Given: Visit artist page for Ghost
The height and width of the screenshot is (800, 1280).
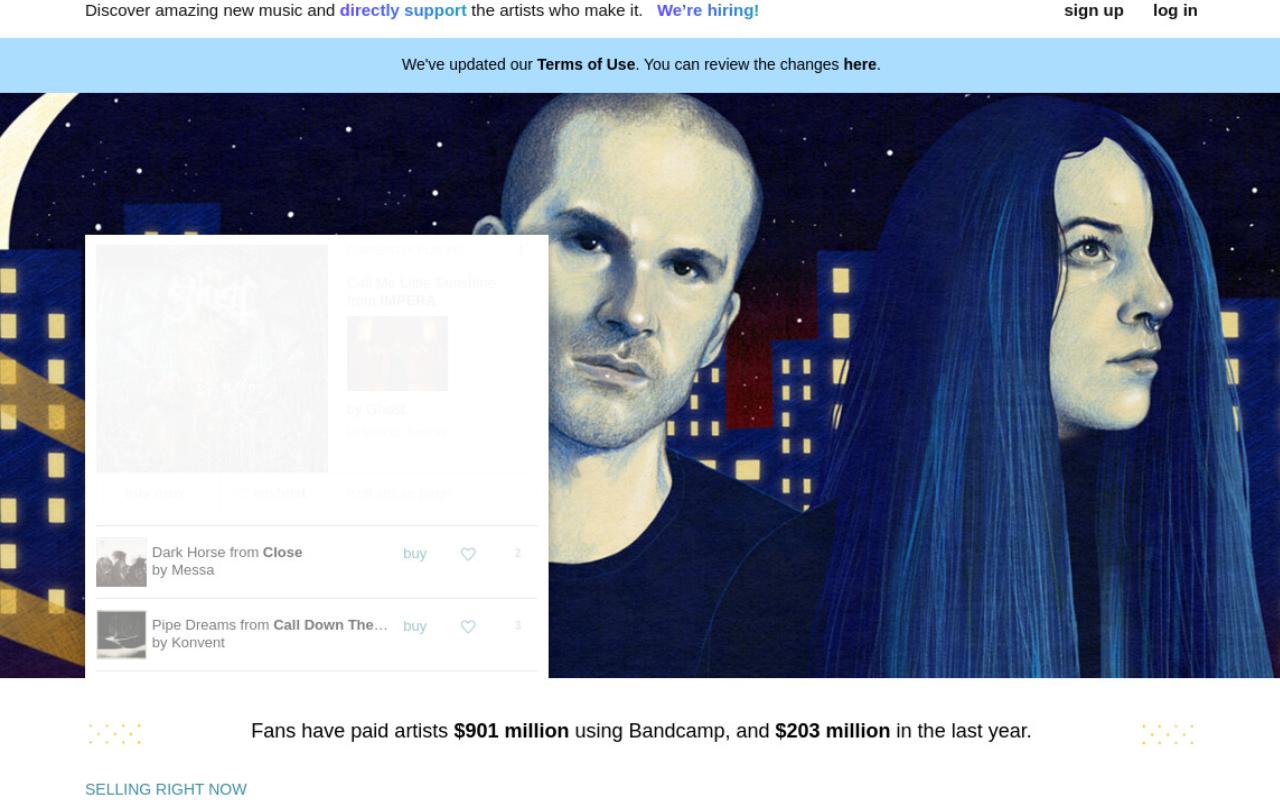Looking at the screenshot, I should pyautogui.click(x=399, y=493).
